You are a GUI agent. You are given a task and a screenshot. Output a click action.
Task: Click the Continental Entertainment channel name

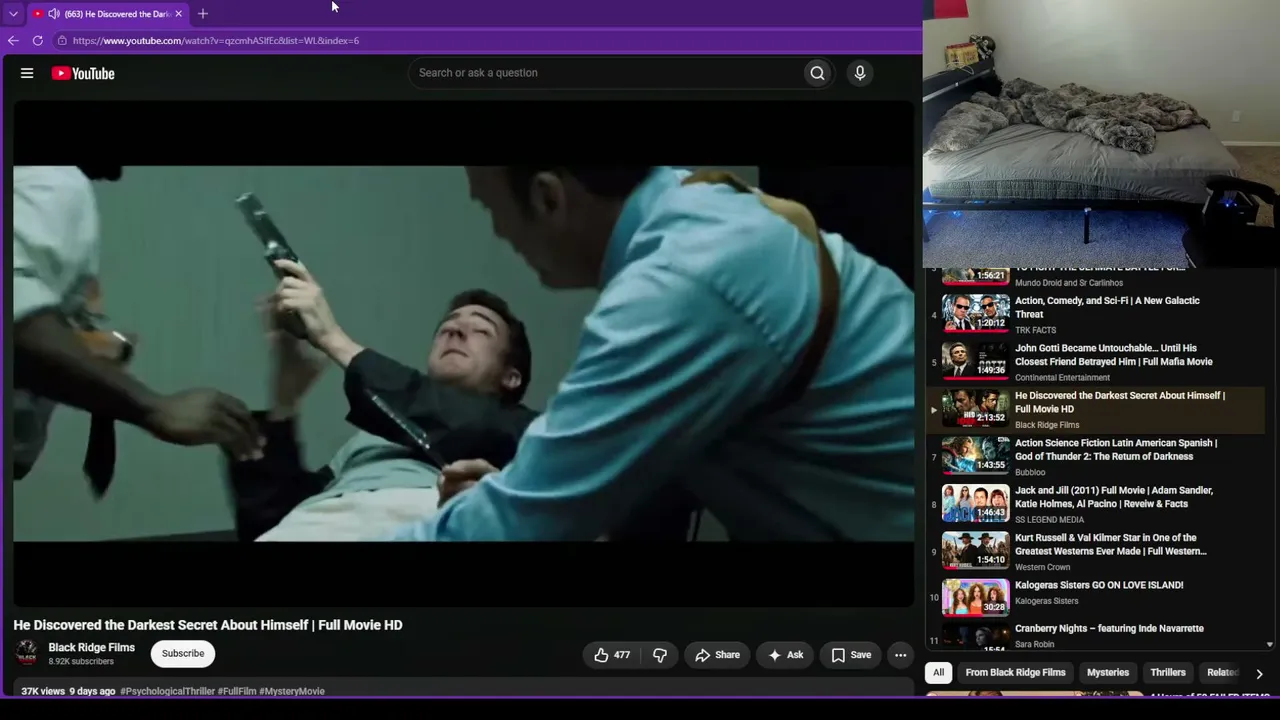coord(1062,378)
